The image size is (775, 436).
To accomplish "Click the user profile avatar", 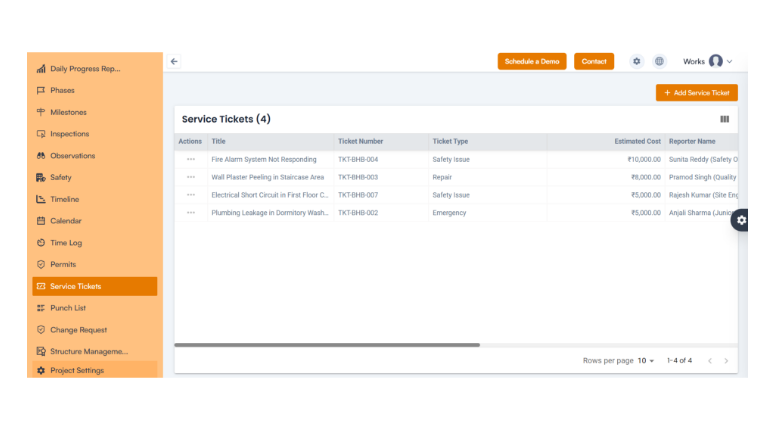I will point(715,61).
